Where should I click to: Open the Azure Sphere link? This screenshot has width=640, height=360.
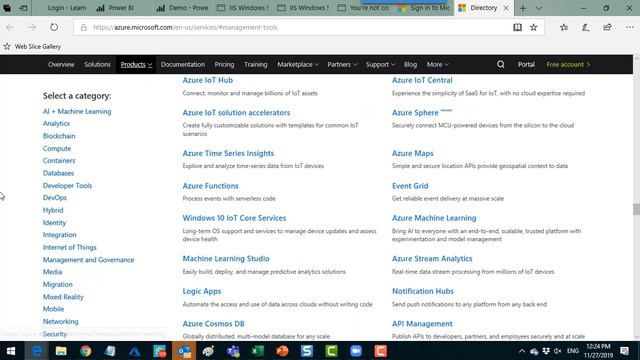[415, 113]
